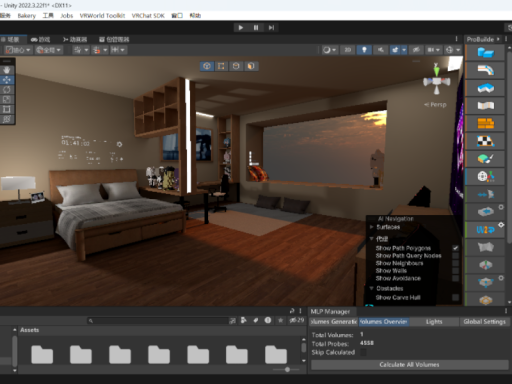Toggle 2D view mode in scene toolbar
This screenshot has width=512, height=384.
[x=348, y=50]
